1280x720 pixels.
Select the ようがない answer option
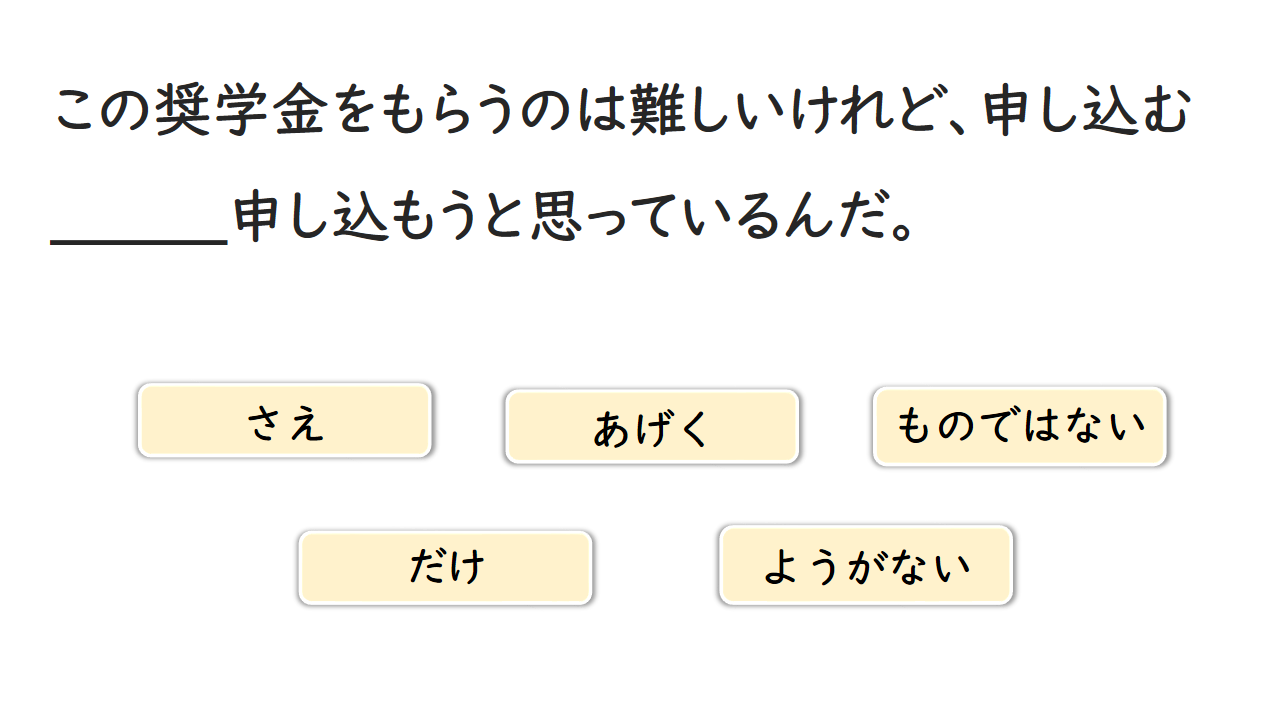coord(866,566)
